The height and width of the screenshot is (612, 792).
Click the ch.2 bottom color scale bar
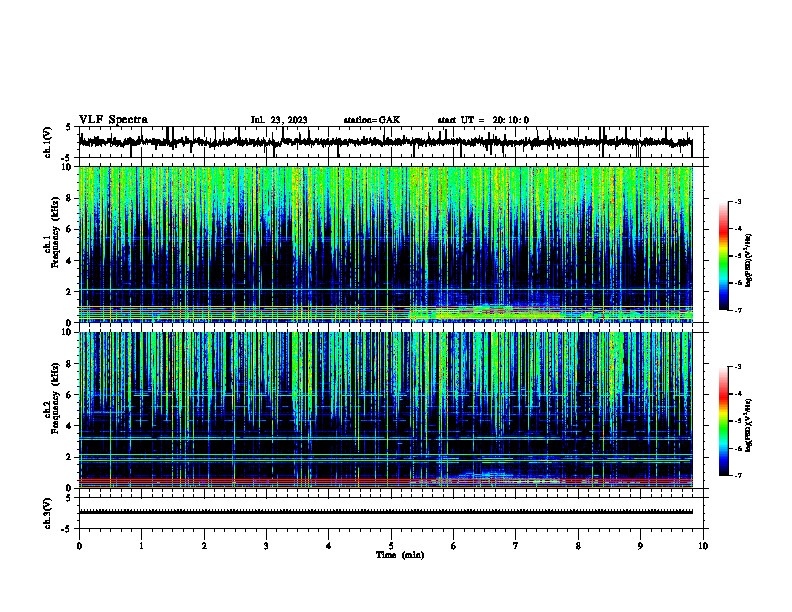coord(723,421)
